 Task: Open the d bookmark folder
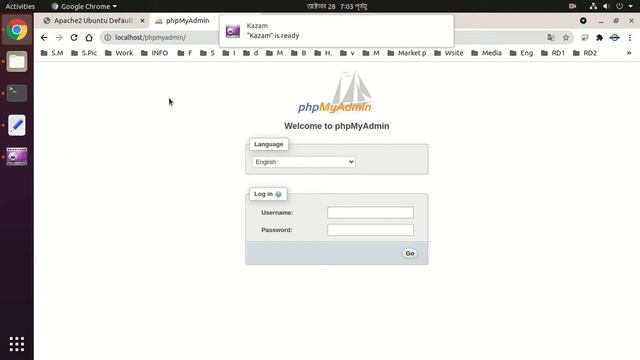[x=251, y=53]
